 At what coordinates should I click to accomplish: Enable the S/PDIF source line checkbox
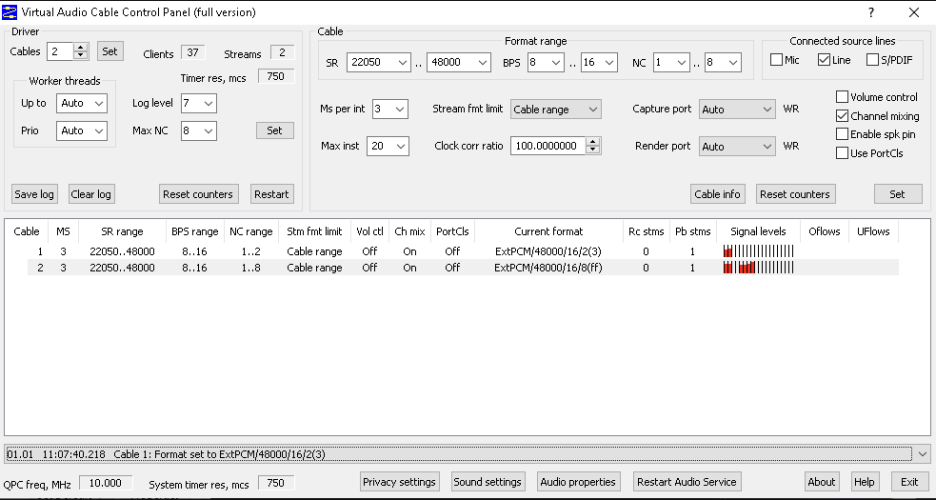point(872,60)
